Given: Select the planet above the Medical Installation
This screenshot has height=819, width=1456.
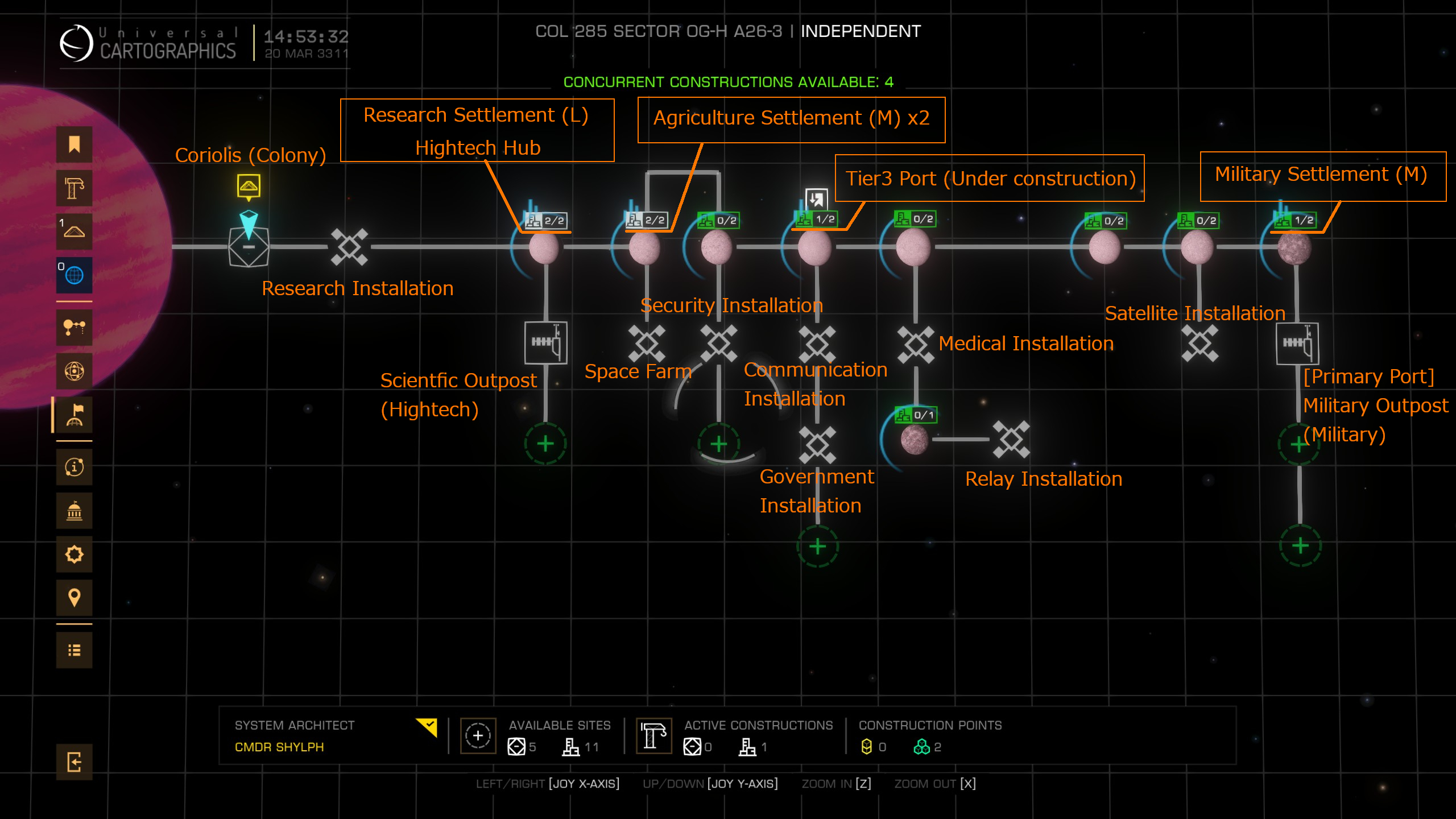Looking at the screenshot, I should [913, 247].
